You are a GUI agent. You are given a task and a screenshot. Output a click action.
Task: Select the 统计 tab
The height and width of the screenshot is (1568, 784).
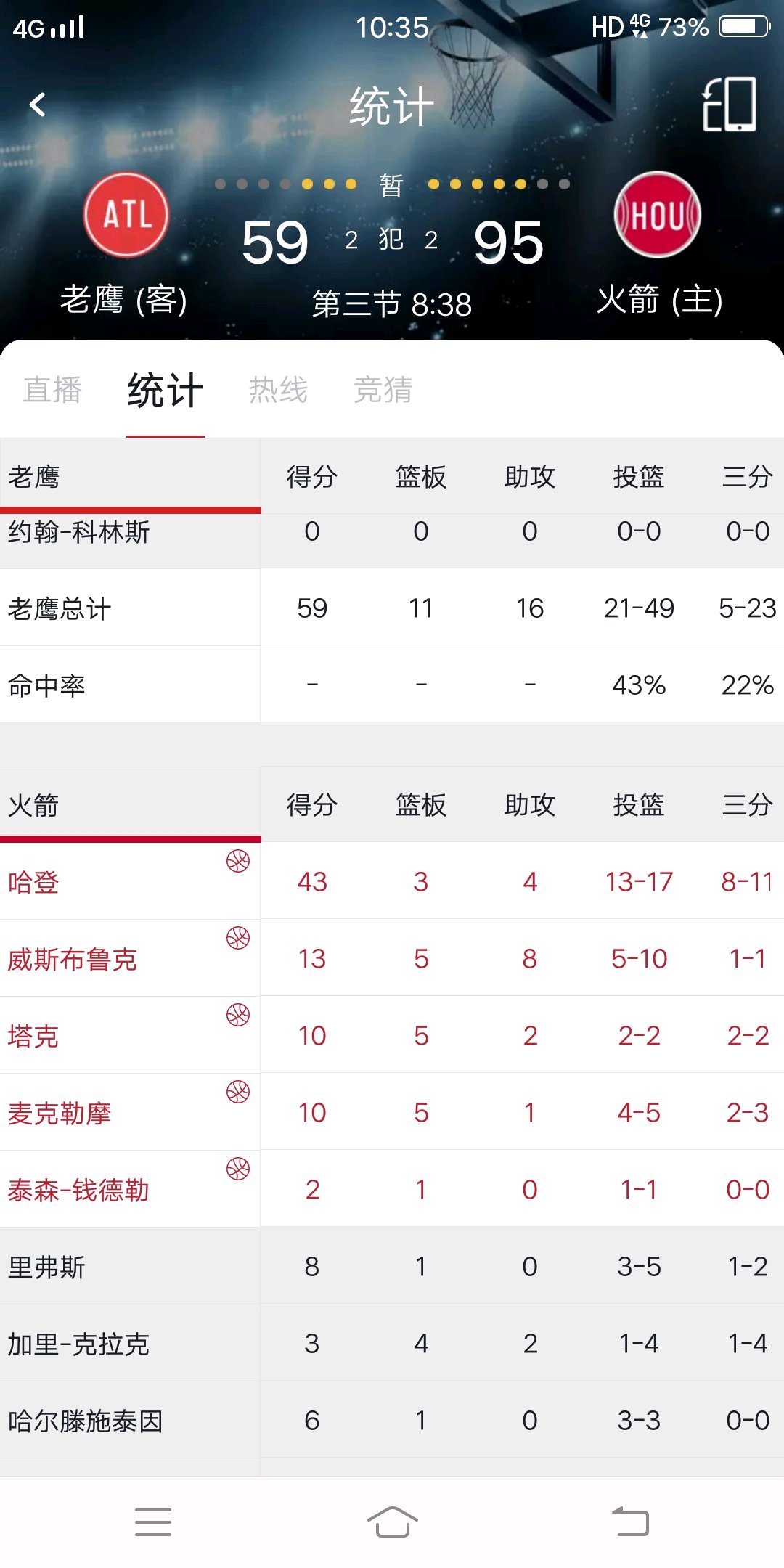point(166,391)
